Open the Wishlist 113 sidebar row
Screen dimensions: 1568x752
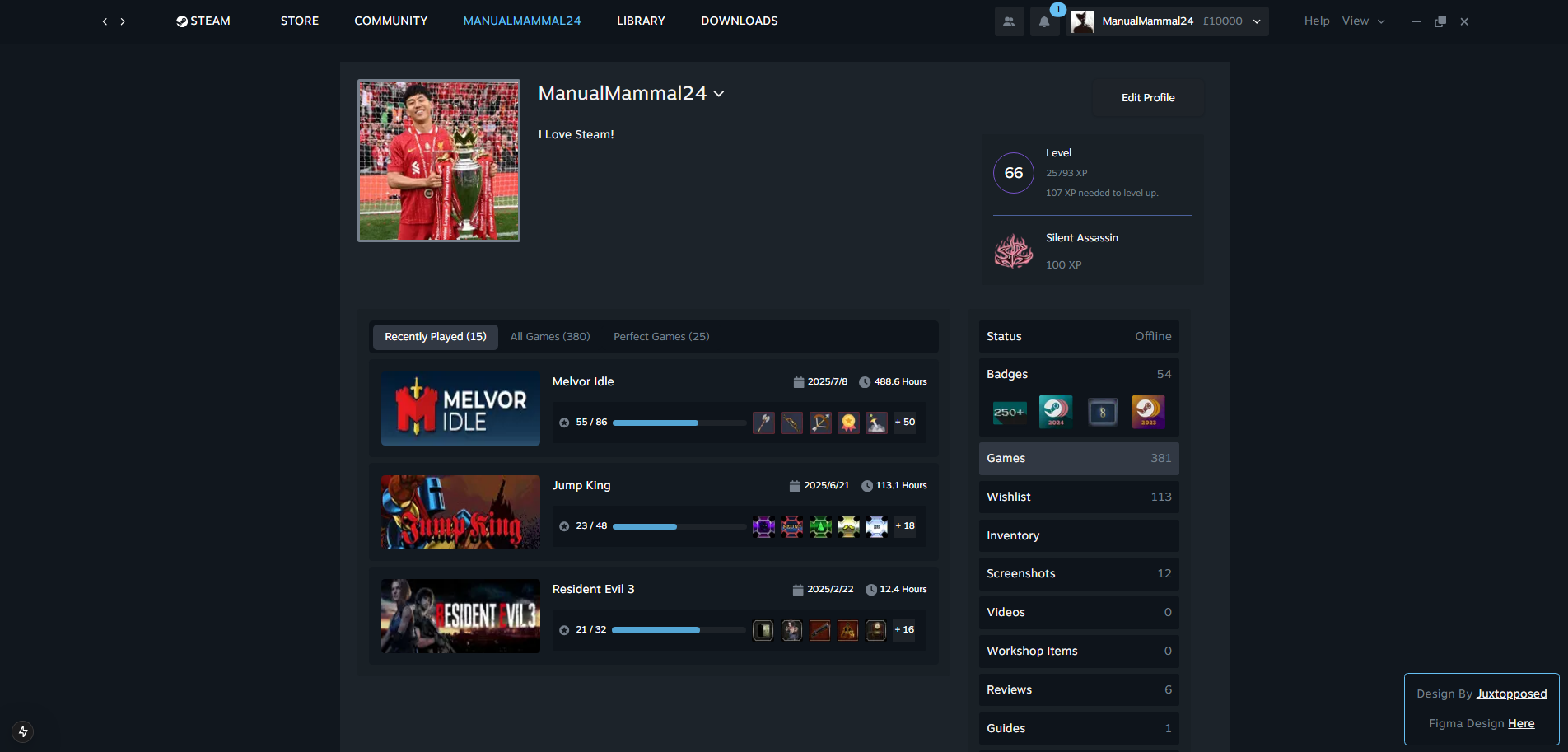tap(1079, 497)
